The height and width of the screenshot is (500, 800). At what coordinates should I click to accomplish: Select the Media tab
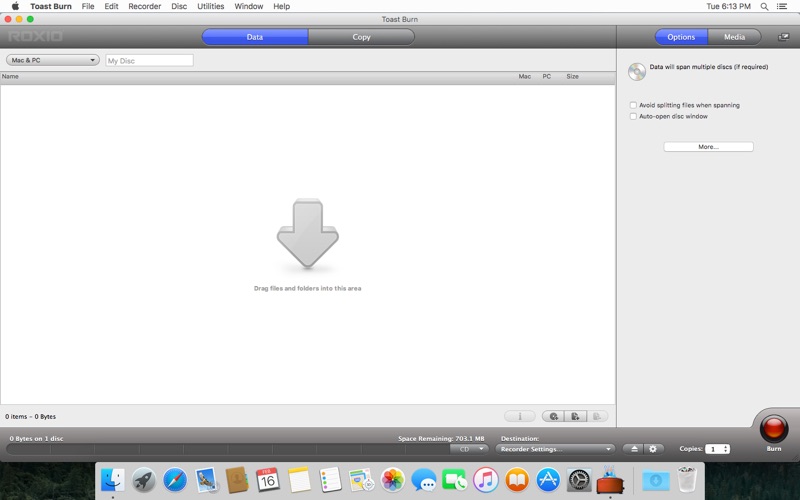pyautogui.click(x=734, y=37)
